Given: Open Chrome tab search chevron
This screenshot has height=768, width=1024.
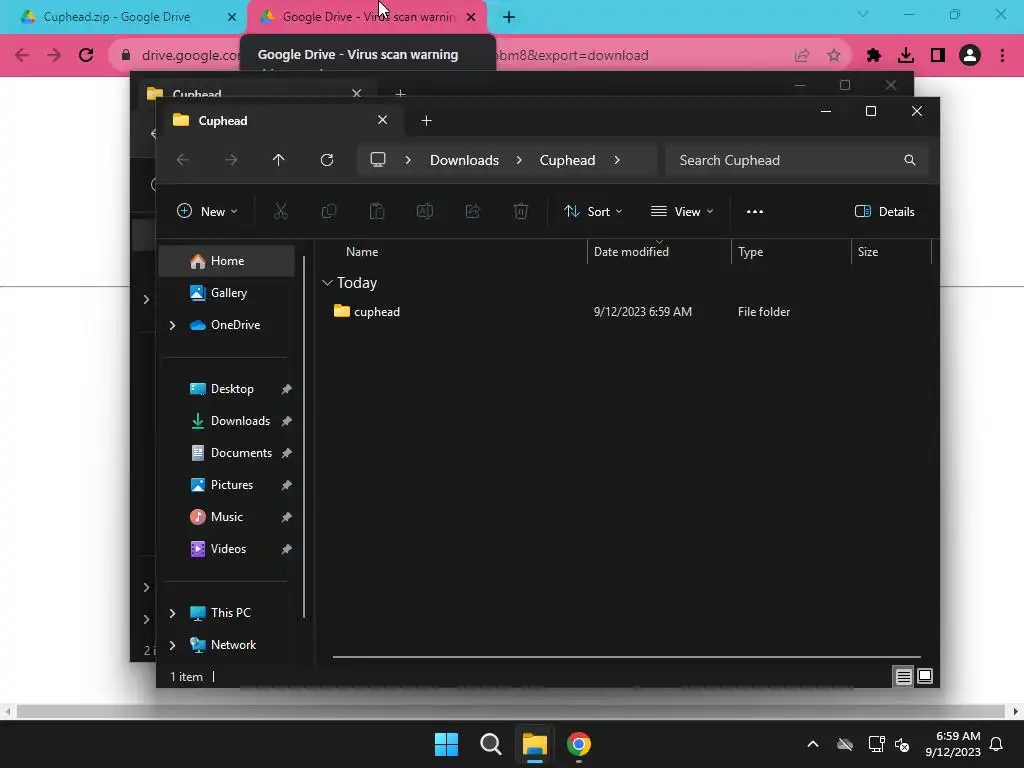Looking at the screenshot, I should click(863, 14).
